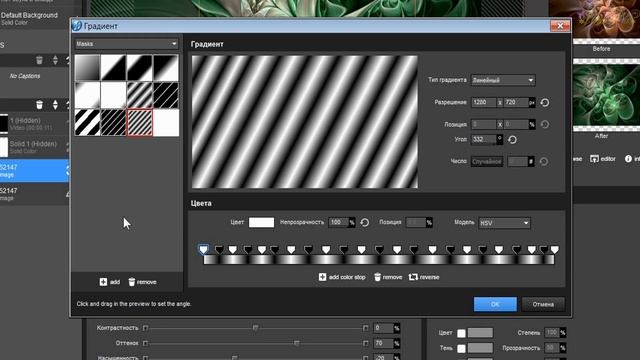Select the highlighted 52147 image layer
This screenshot has width=640, height=360.
34,171
